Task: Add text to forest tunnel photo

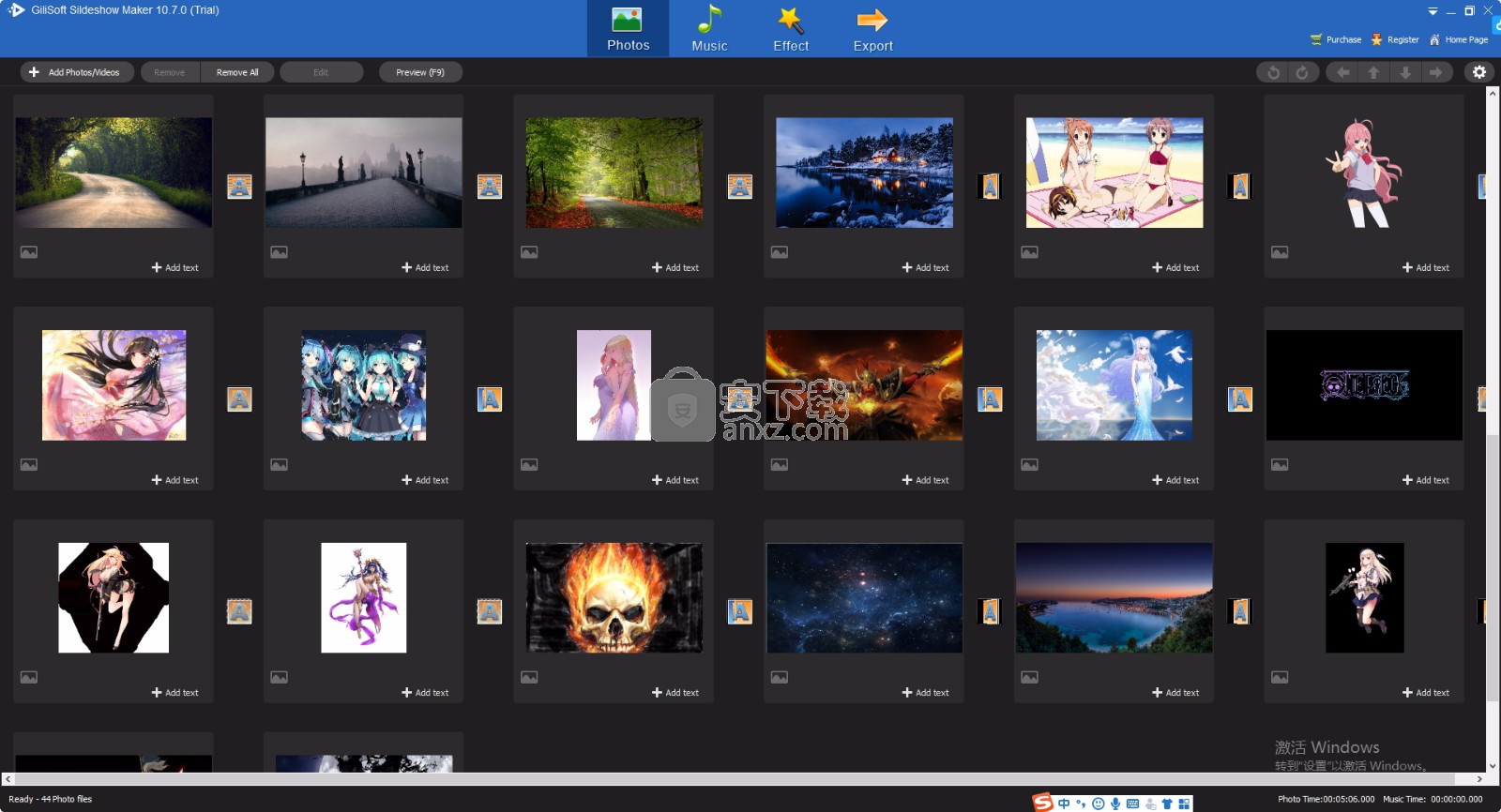Action: point(175,267)
